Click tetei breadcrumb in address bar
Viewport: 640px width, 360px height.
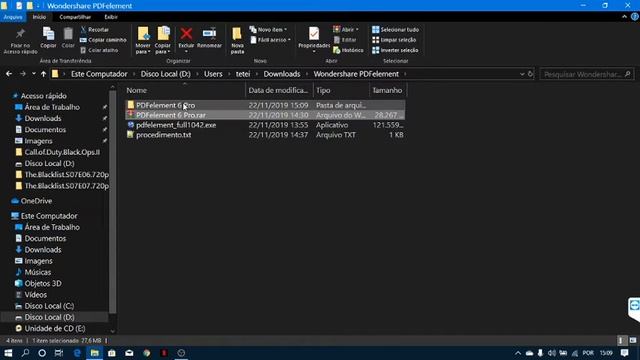243,74
